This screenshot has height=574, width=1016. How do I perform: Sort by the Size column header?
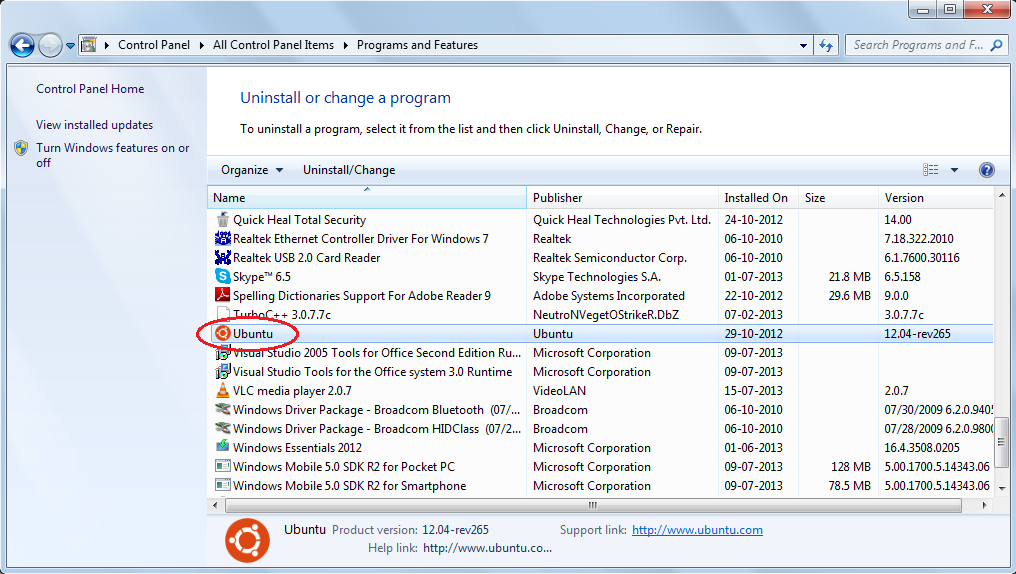[x=838, y=198]
